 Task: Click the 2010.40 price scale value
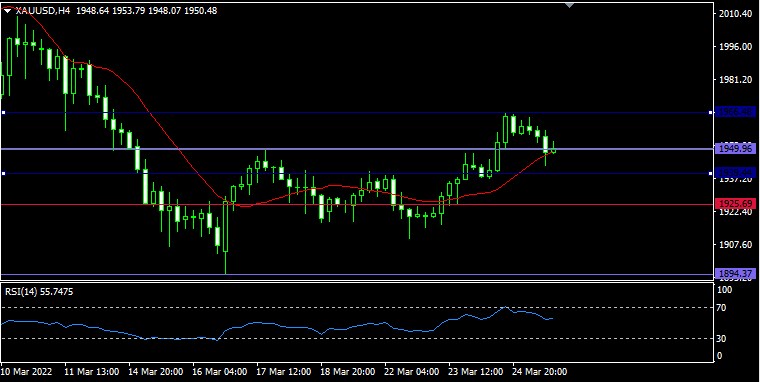(x=735, y=14)
